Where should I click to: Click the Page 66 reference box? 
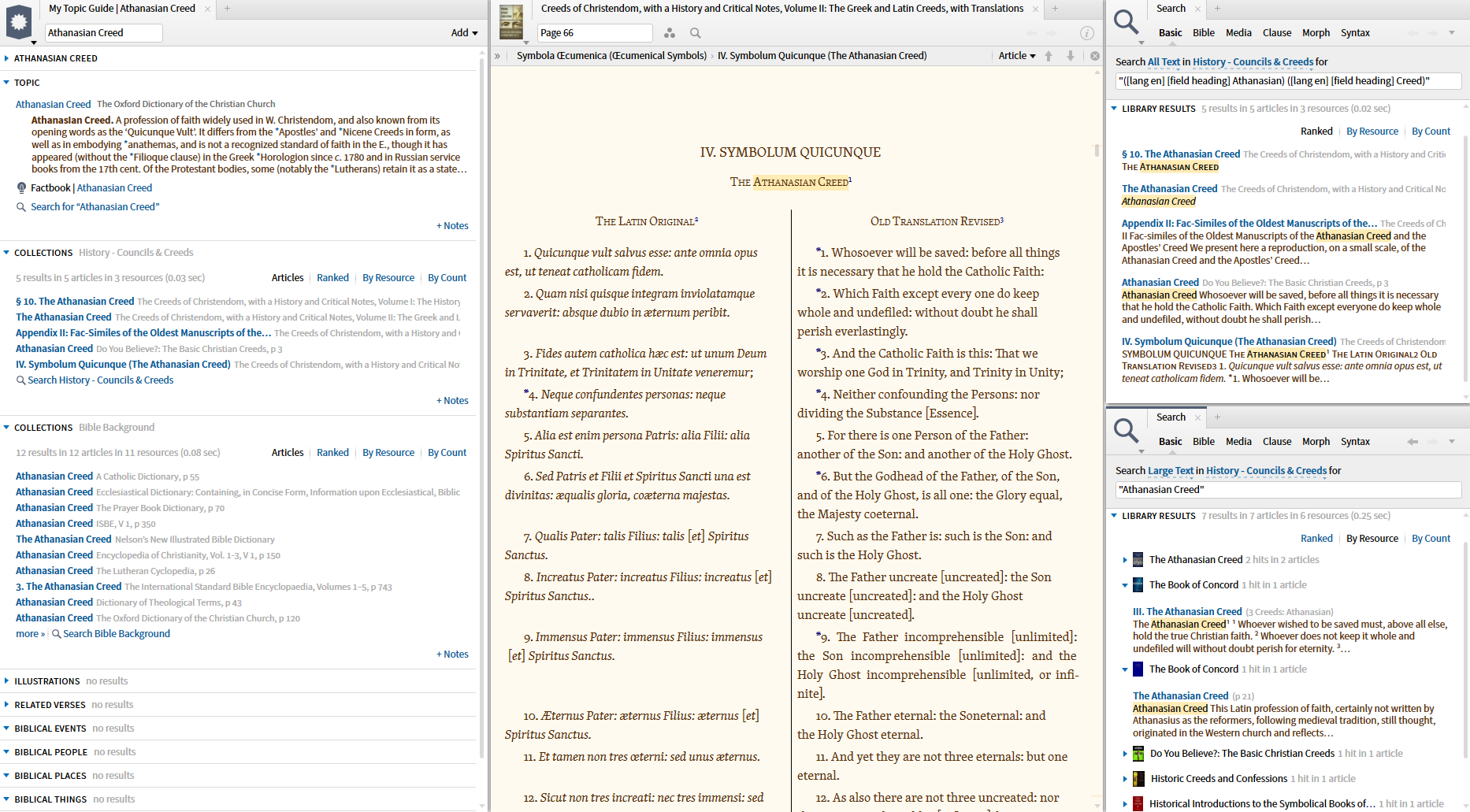[595, 33]
